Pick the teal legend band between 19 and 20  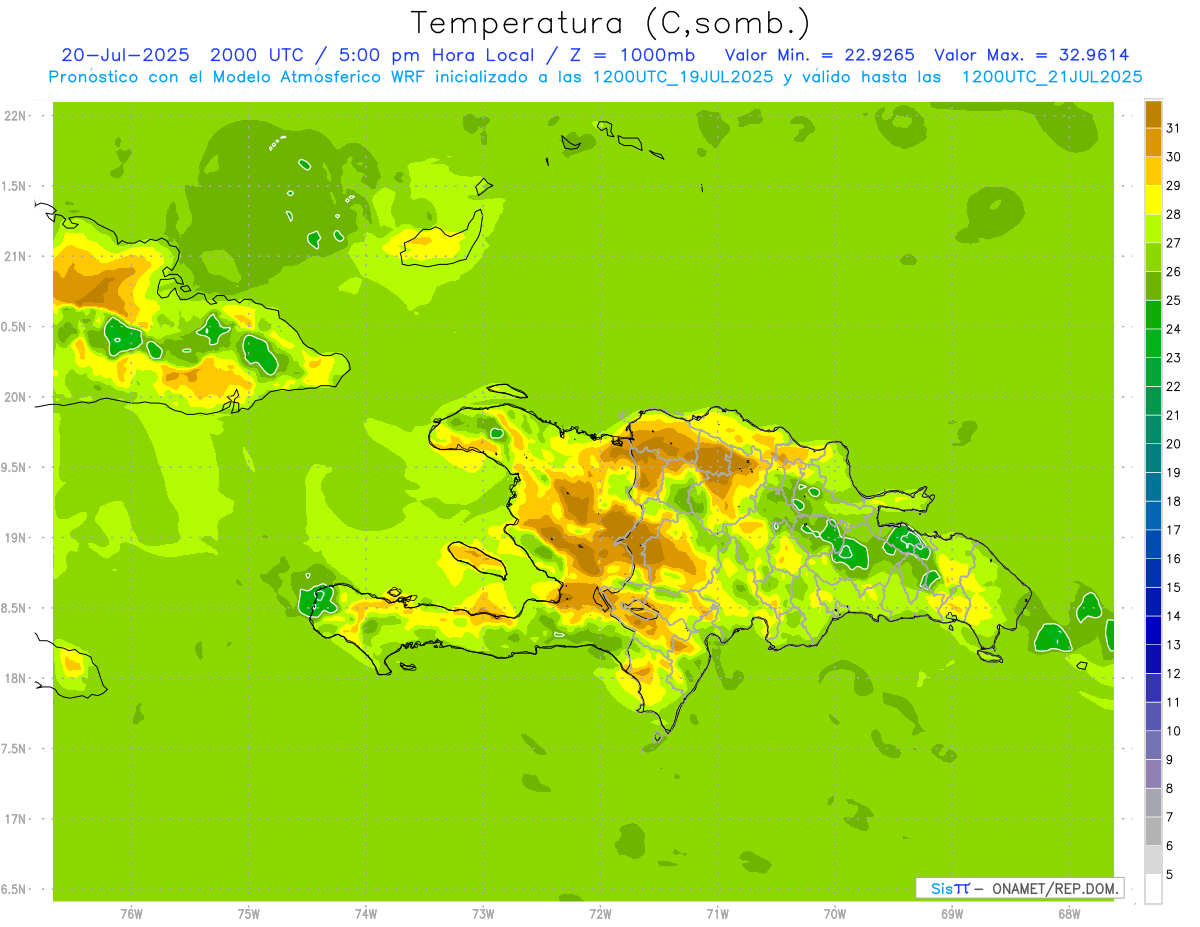[x=1153, y=458]
